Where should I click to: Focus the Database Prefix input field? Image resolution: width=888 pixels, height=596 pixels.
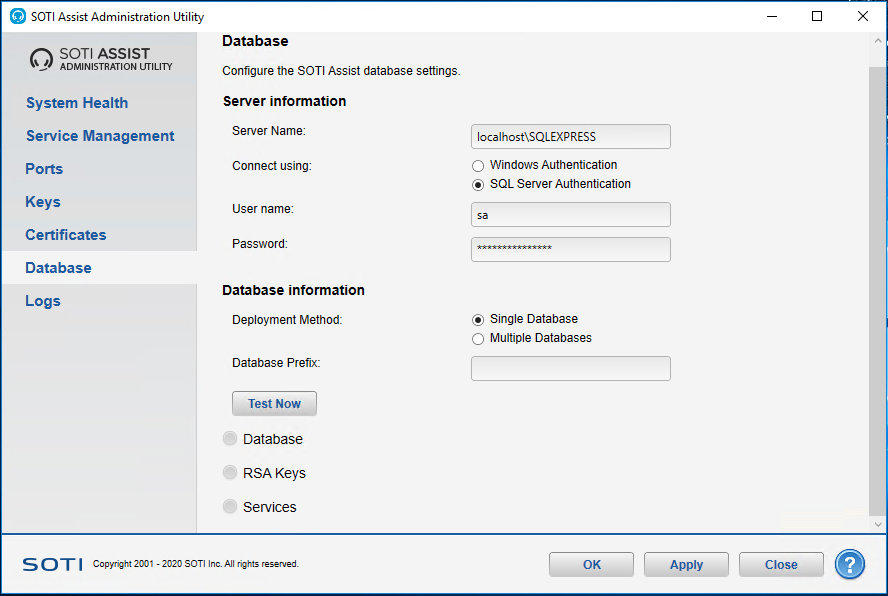tap(571, 368)
